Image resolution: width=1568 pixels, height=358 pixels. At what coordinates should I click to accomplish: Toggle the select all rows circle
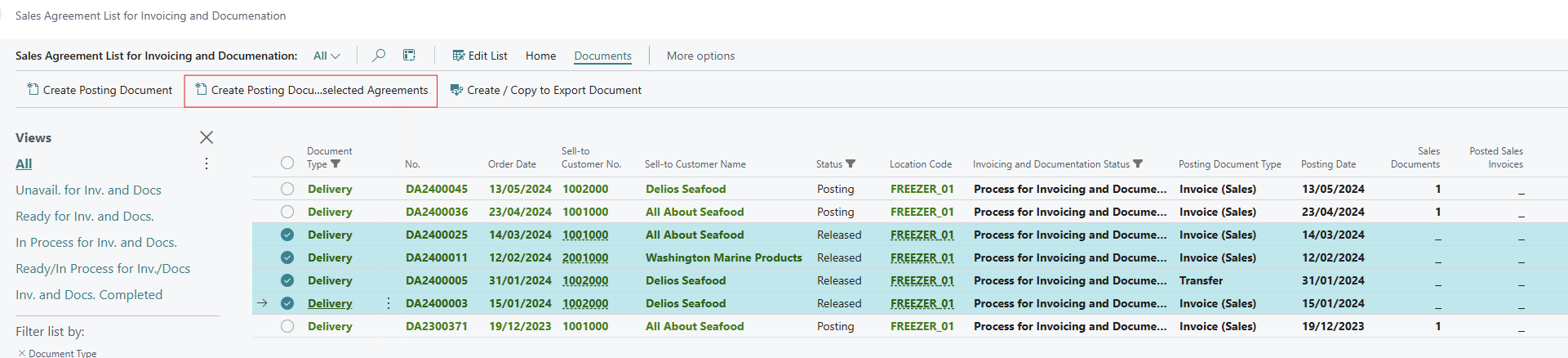(287, 163)
